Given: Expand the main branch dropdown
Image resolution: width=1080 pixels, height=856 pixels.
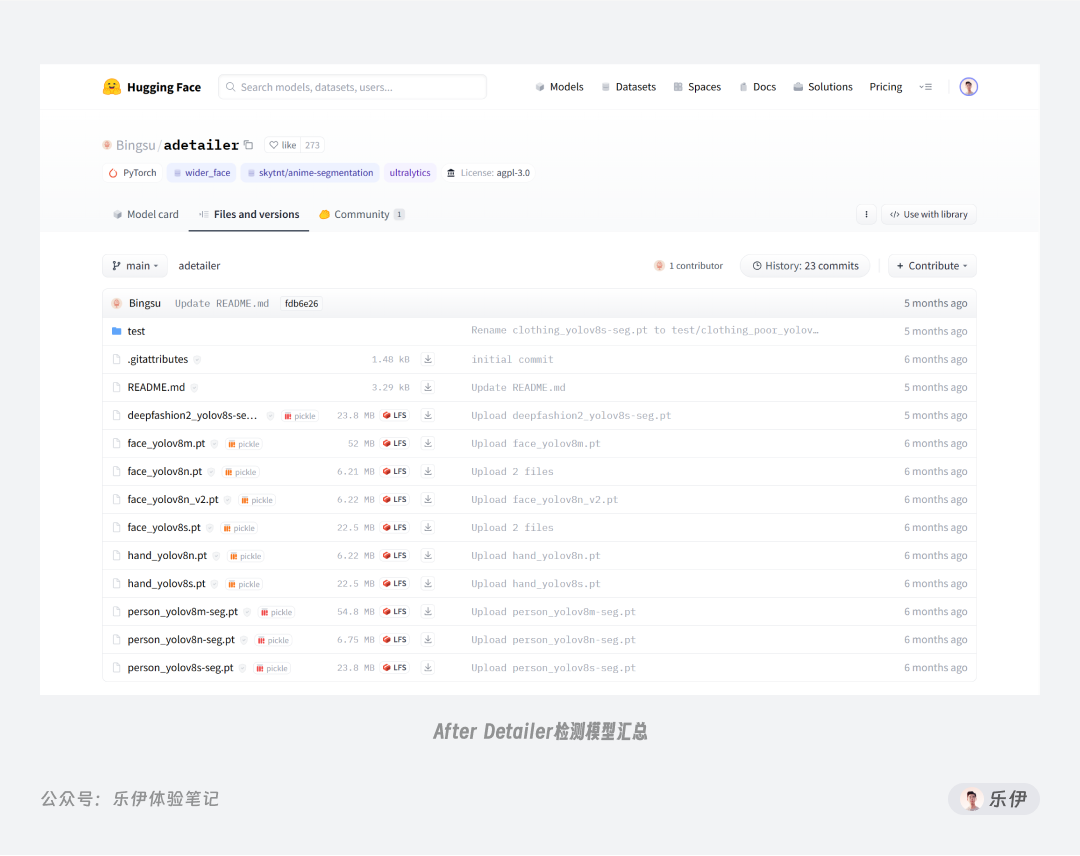Looking at the screenshot, I should (135, 266).
